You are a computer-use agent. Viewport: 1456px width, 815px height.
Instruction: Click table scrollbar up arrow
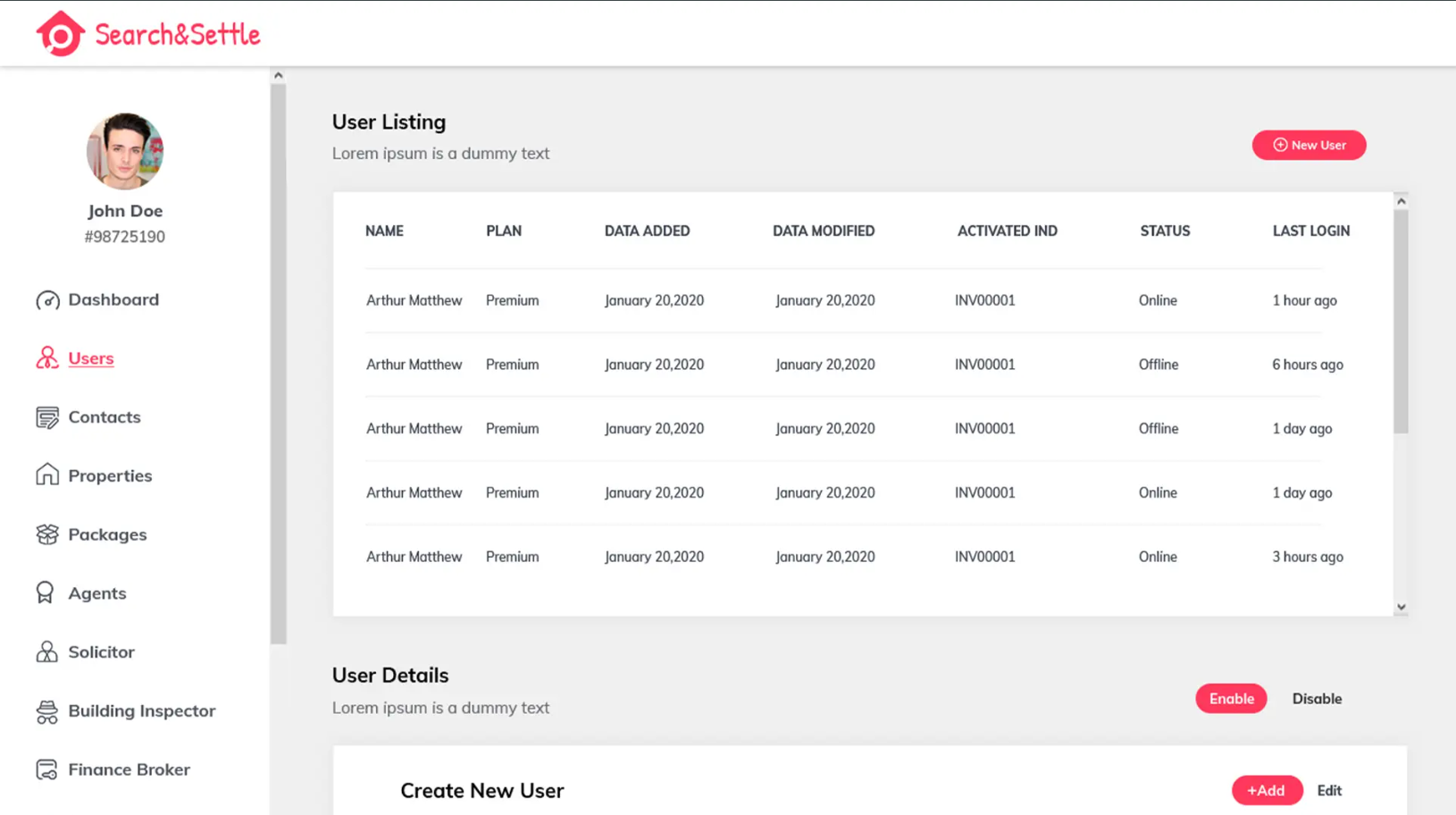[x=1401, y=201]
